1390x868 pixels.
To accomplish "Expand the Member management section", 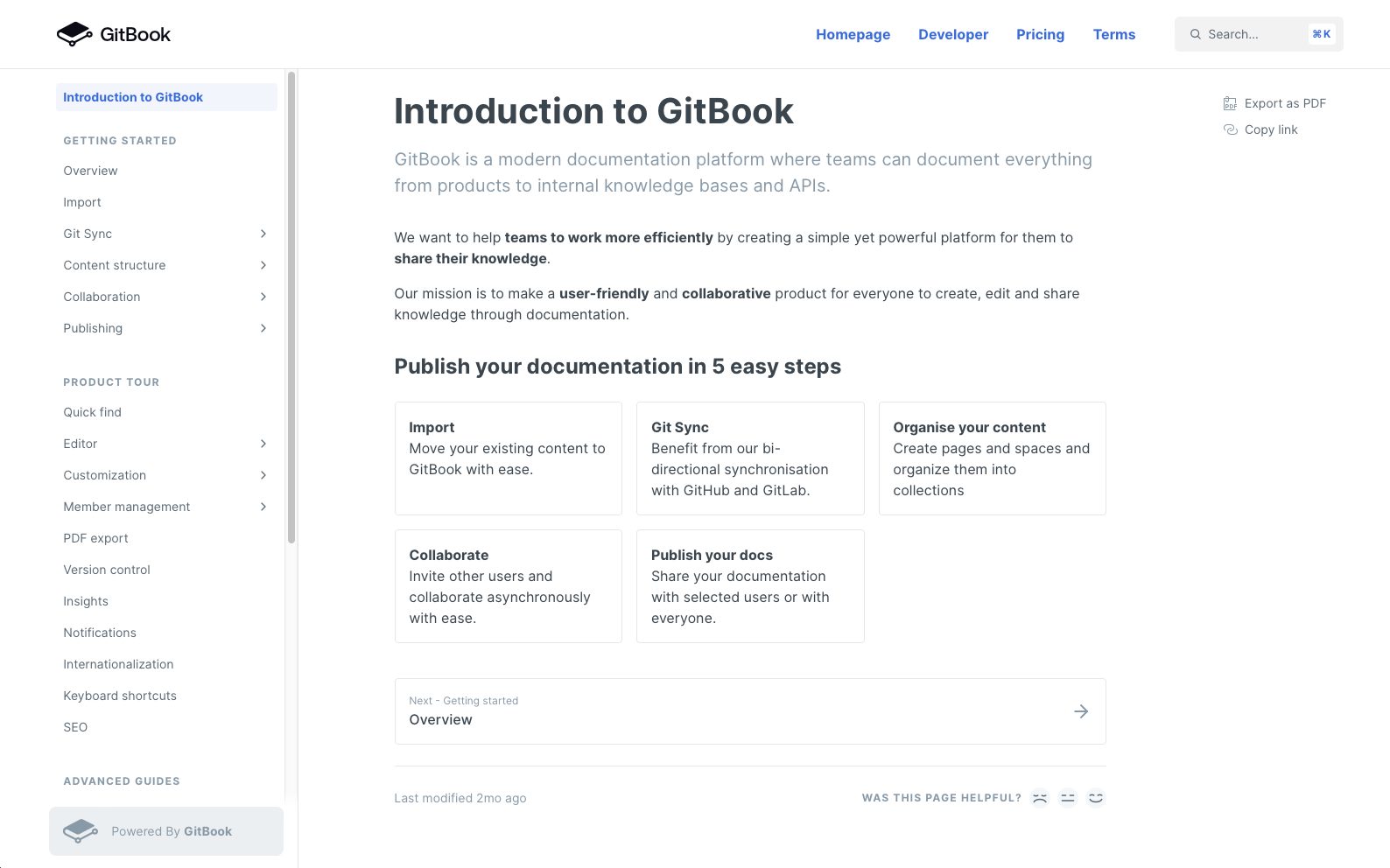I will click(263, 507).
